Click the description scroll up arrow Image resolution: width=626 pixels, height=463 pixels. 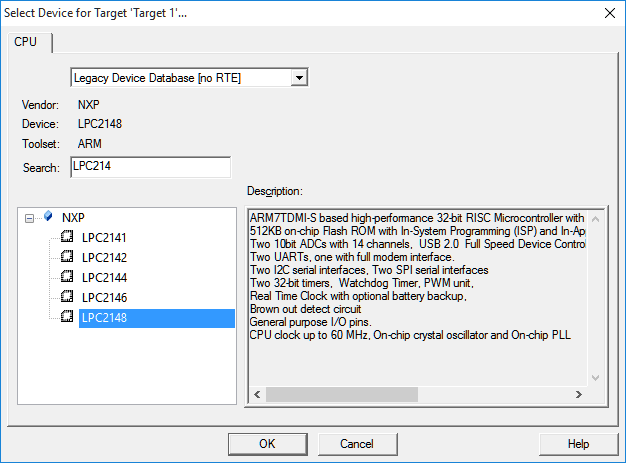595,219
